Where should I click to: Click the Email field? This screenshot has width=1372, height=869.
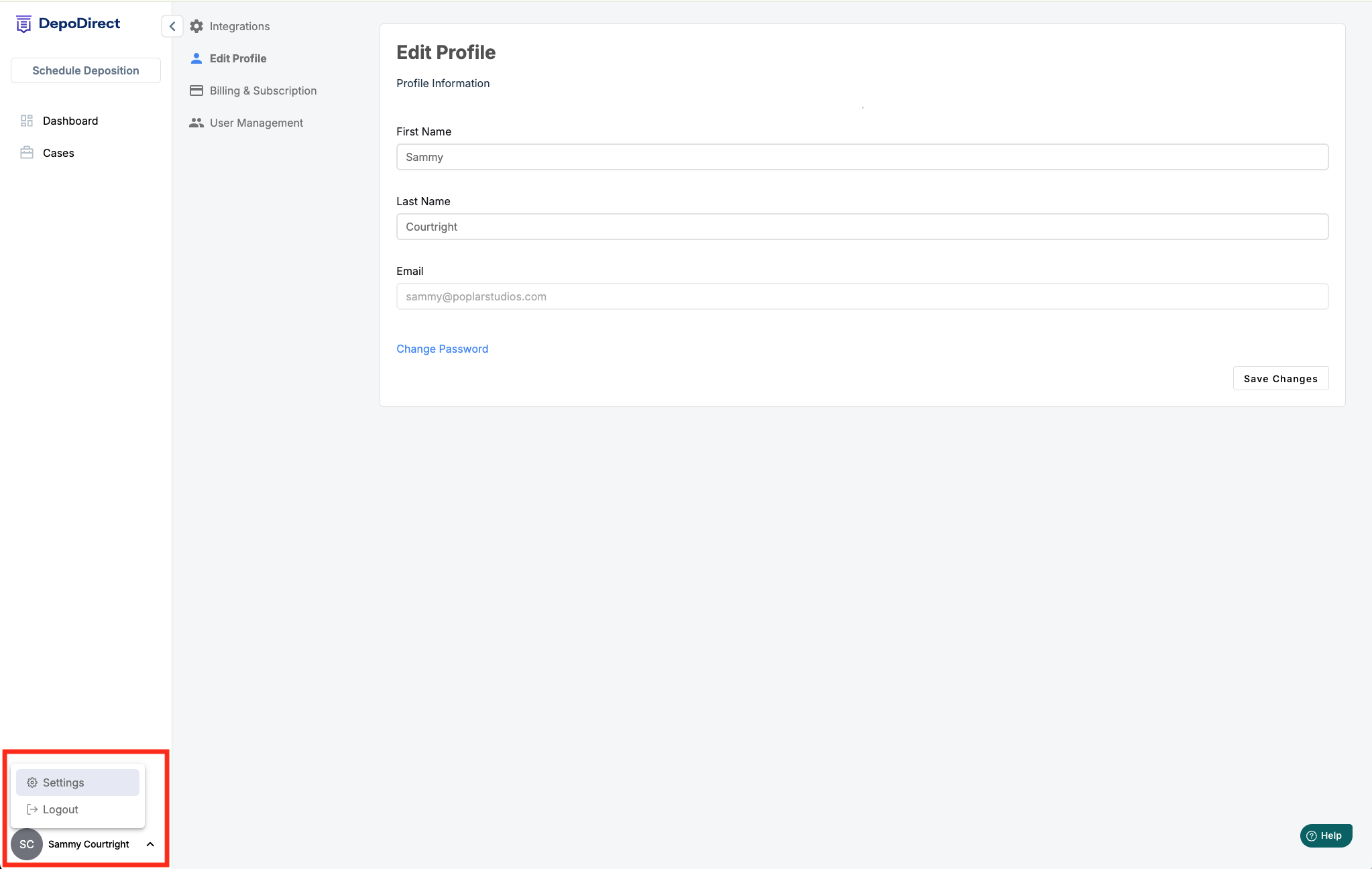coord(862,296)
